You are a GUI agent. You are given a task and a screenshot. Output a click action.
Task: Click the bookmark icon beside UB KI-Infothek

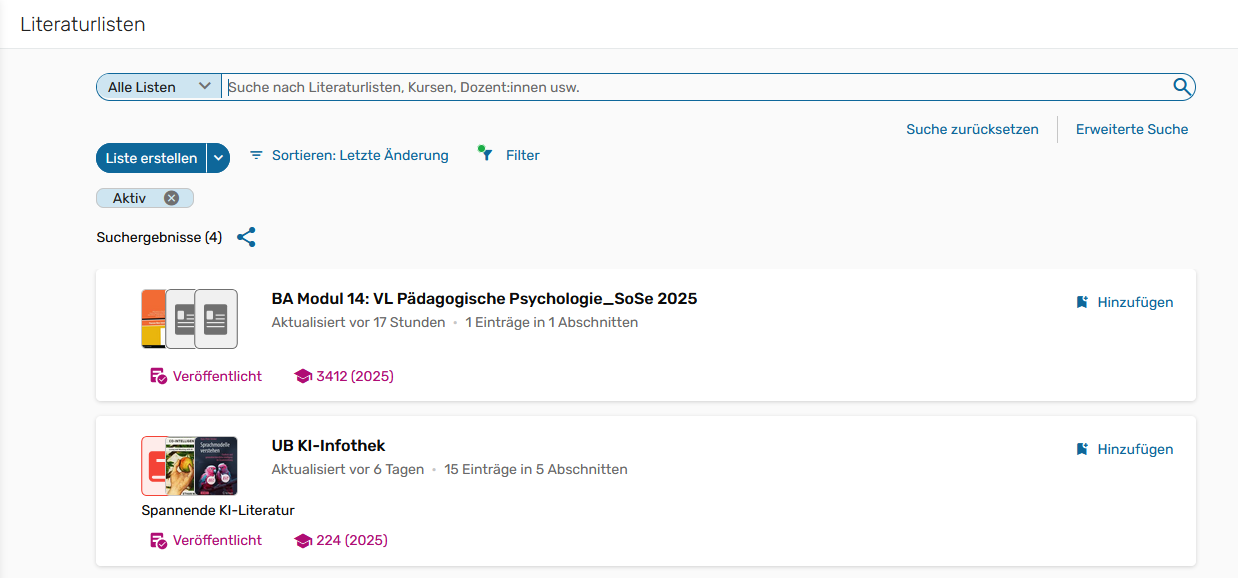1081,449
